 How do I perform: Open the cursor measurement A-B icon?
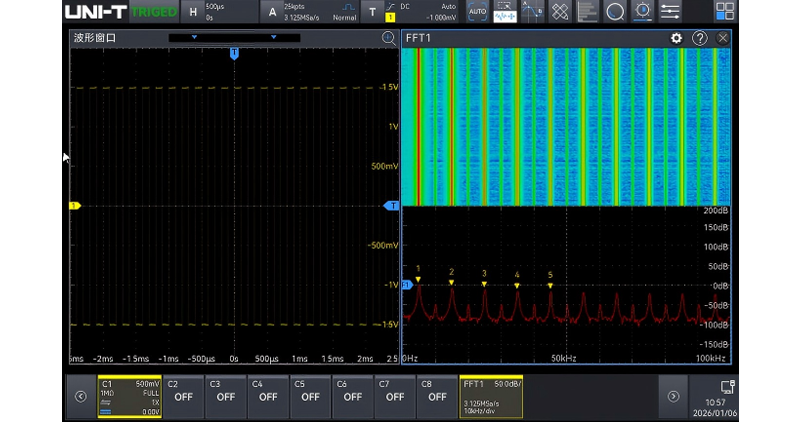pos(532,11)
